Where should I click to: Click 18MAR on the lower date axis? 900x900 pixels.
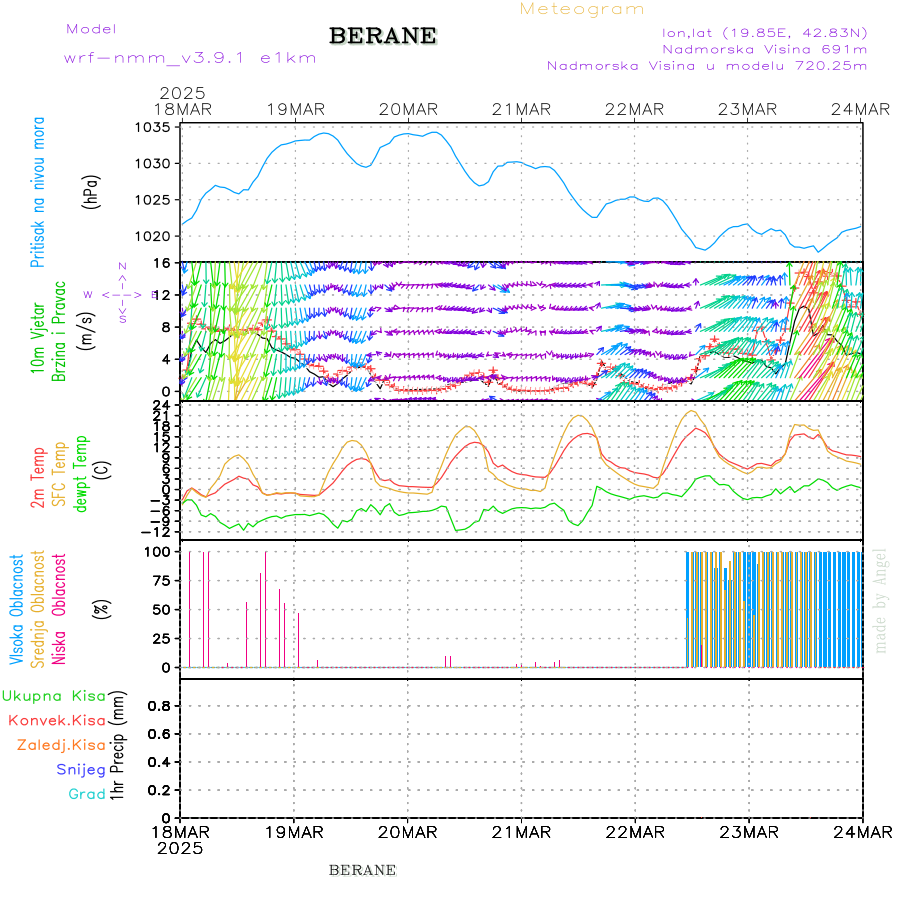tap(180, 832)
